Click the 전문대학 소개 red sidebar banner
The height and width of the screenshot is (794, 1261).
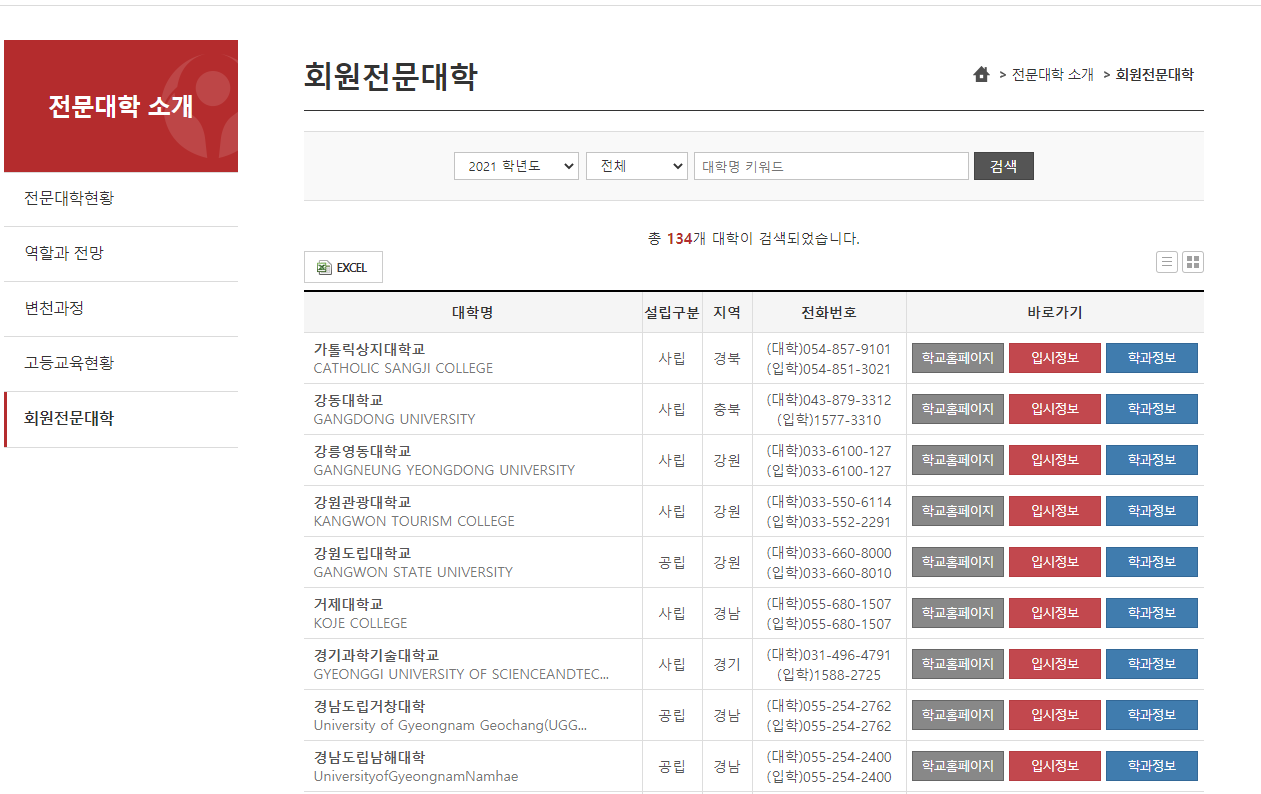(x=121, y=106)
